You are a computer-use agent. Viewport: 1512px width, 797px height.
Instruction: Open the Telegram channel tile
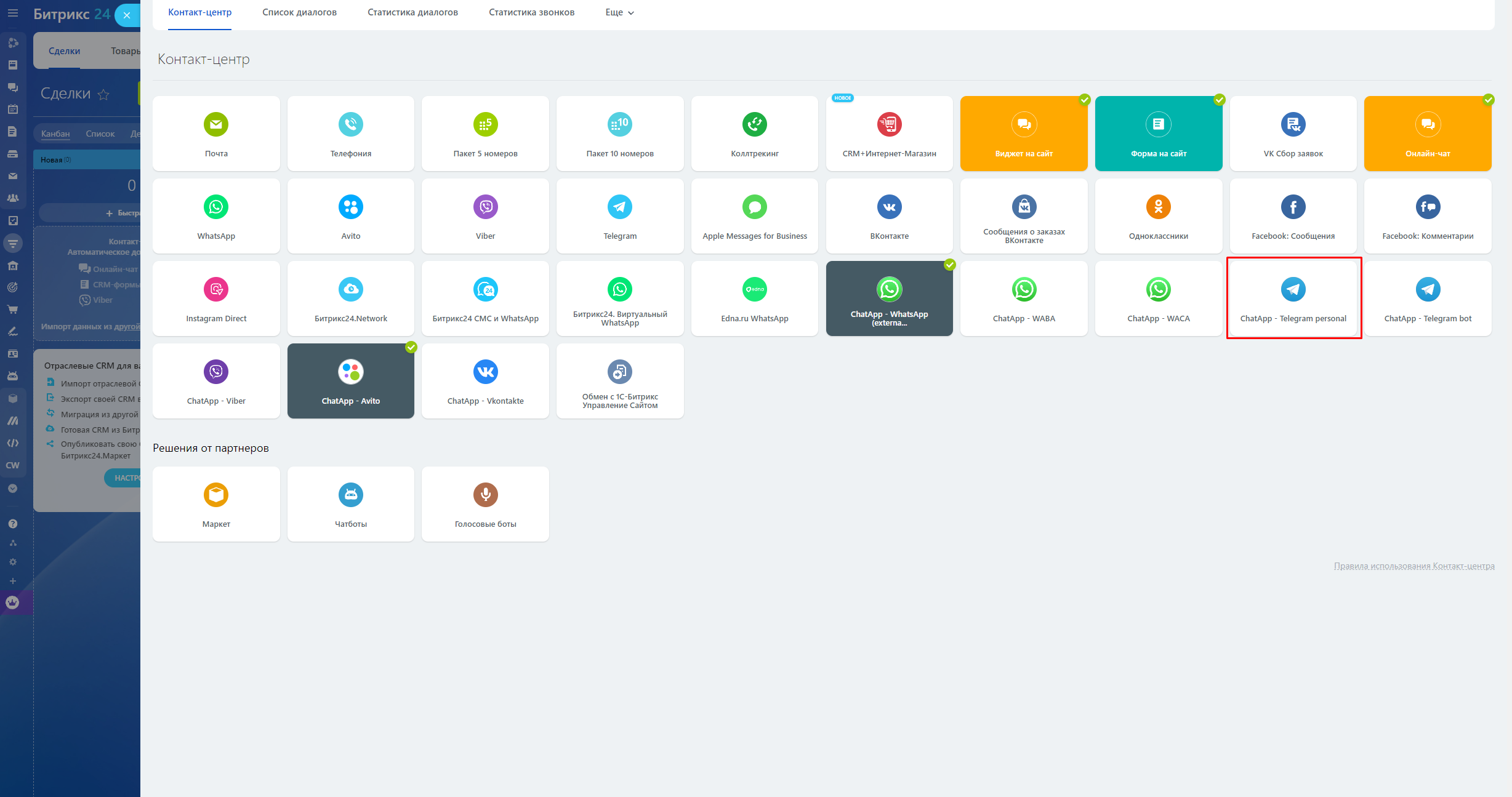[x=620, y=216]
